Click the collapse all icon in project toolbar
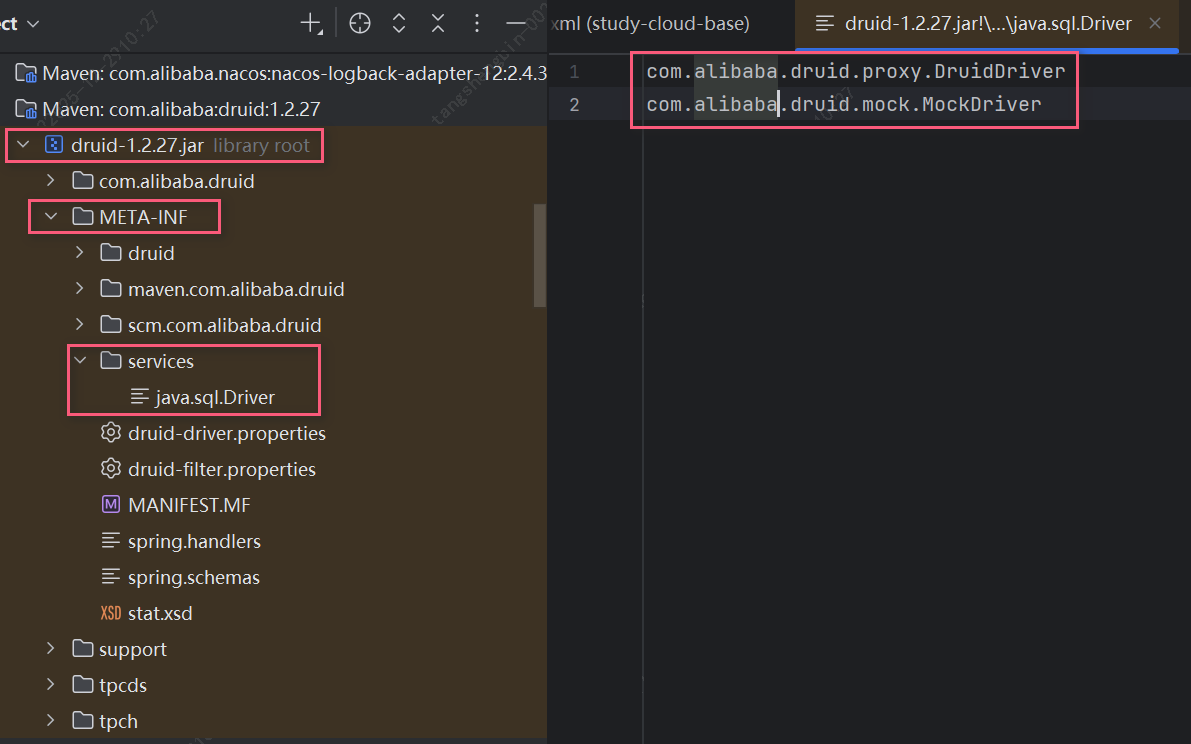The image size is (1191, 744). (438, 24)
